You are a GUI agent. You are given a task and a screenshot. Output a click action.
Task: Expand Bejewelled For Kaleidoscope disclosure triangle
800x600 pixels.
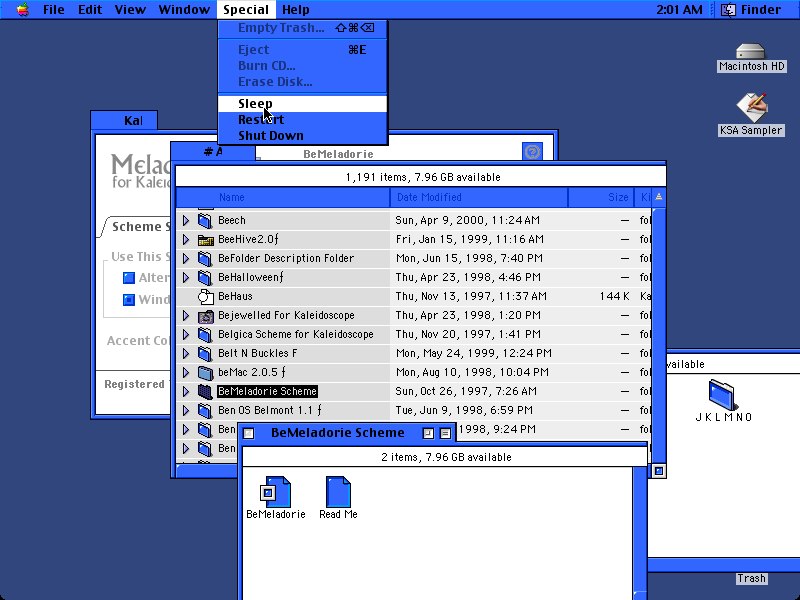(x=186, y=315)
